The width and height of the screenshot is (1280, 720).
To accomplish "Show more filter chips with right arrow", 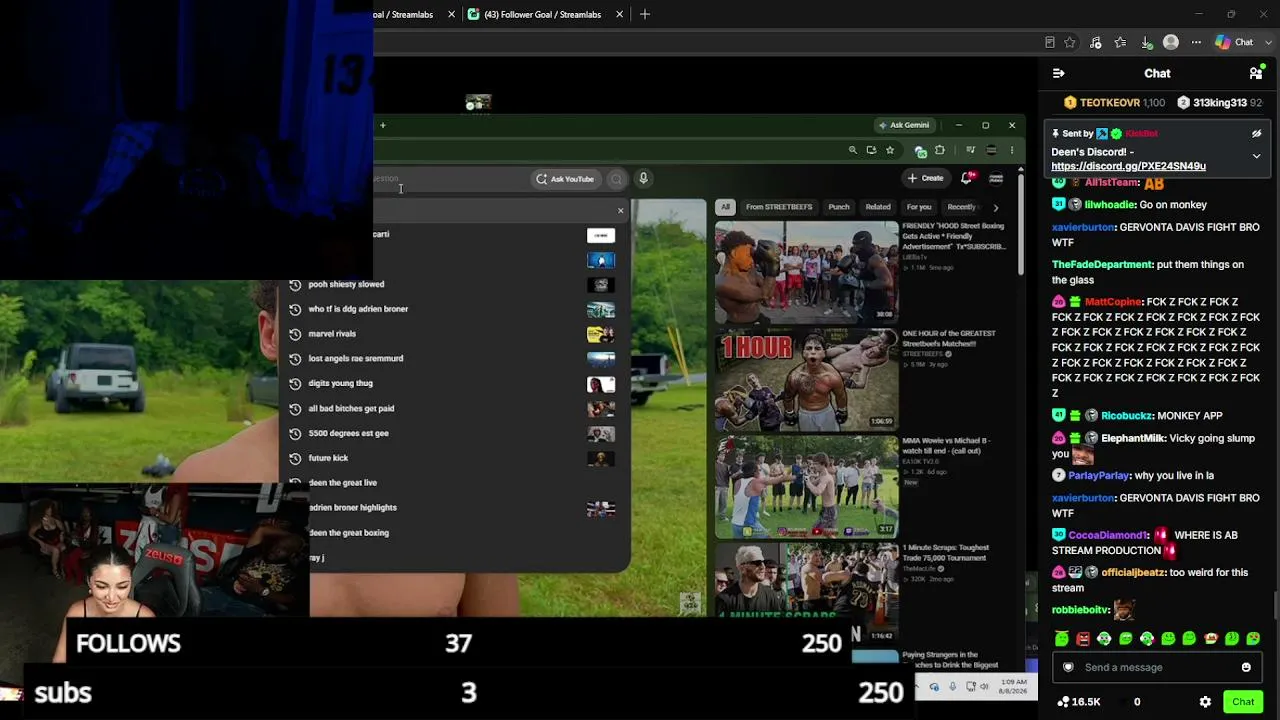I will (995, 207).
